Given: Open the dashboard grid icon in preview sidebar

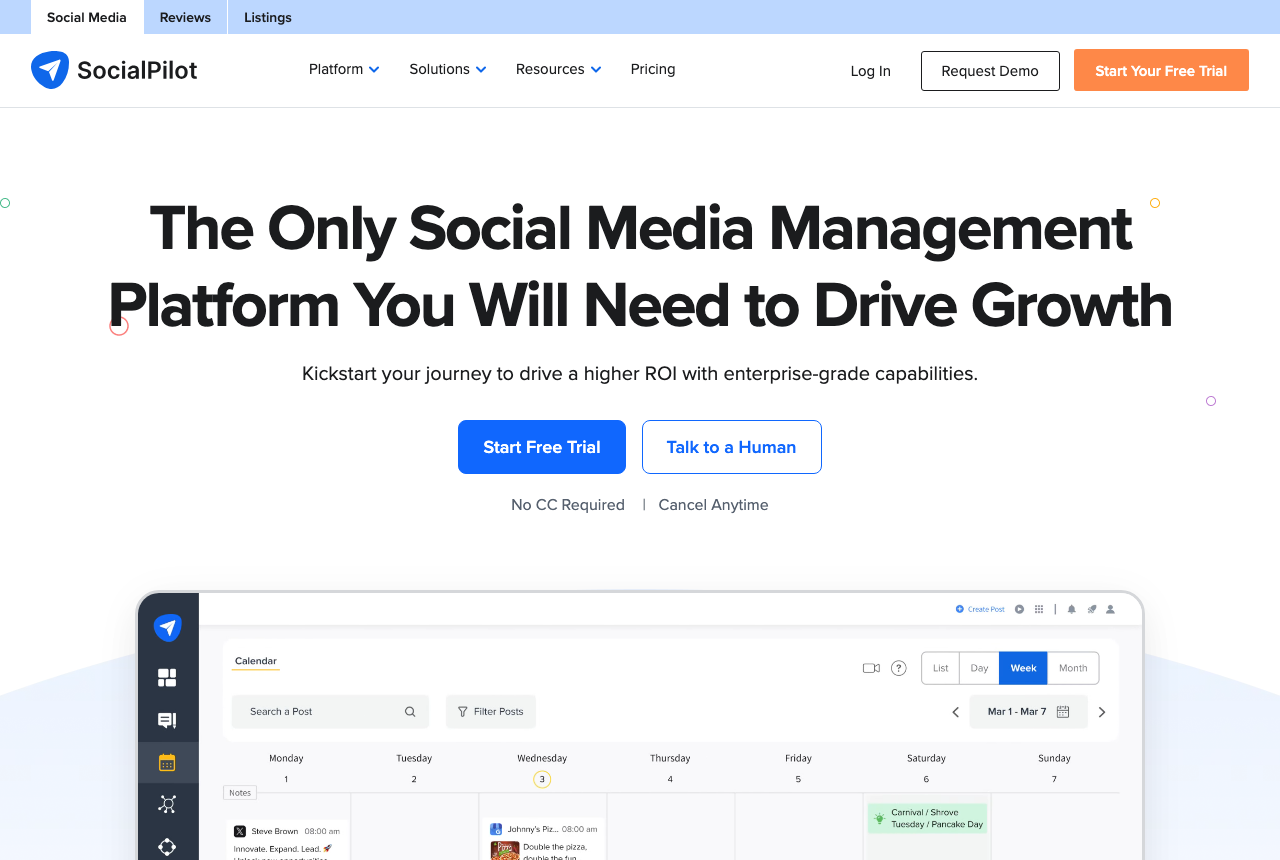Looking at the screenshot, I should coord(167,678).
